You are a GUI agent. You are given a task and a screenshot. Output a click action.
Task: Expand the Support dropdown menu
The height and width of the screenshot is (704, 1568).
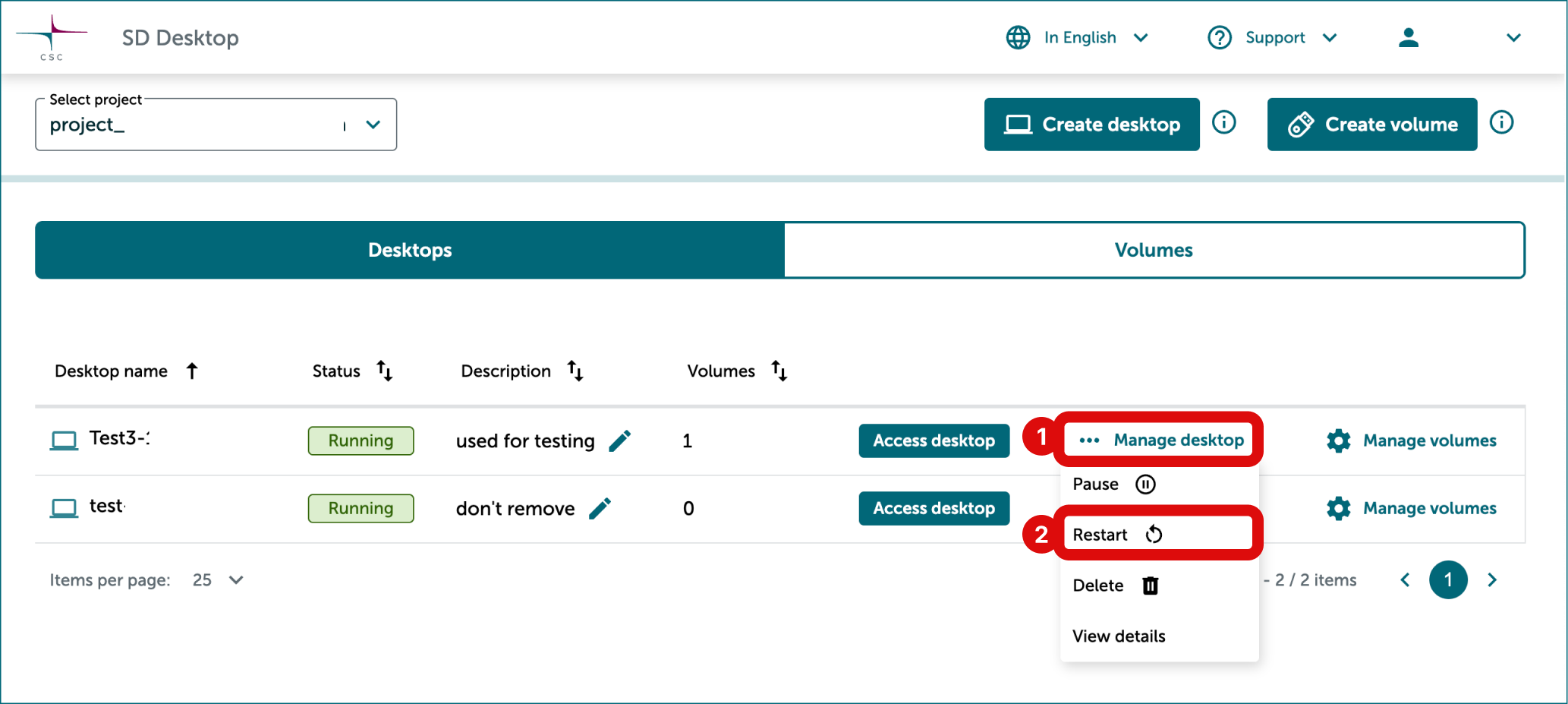pyautogui.click(x=1330, y=38)
